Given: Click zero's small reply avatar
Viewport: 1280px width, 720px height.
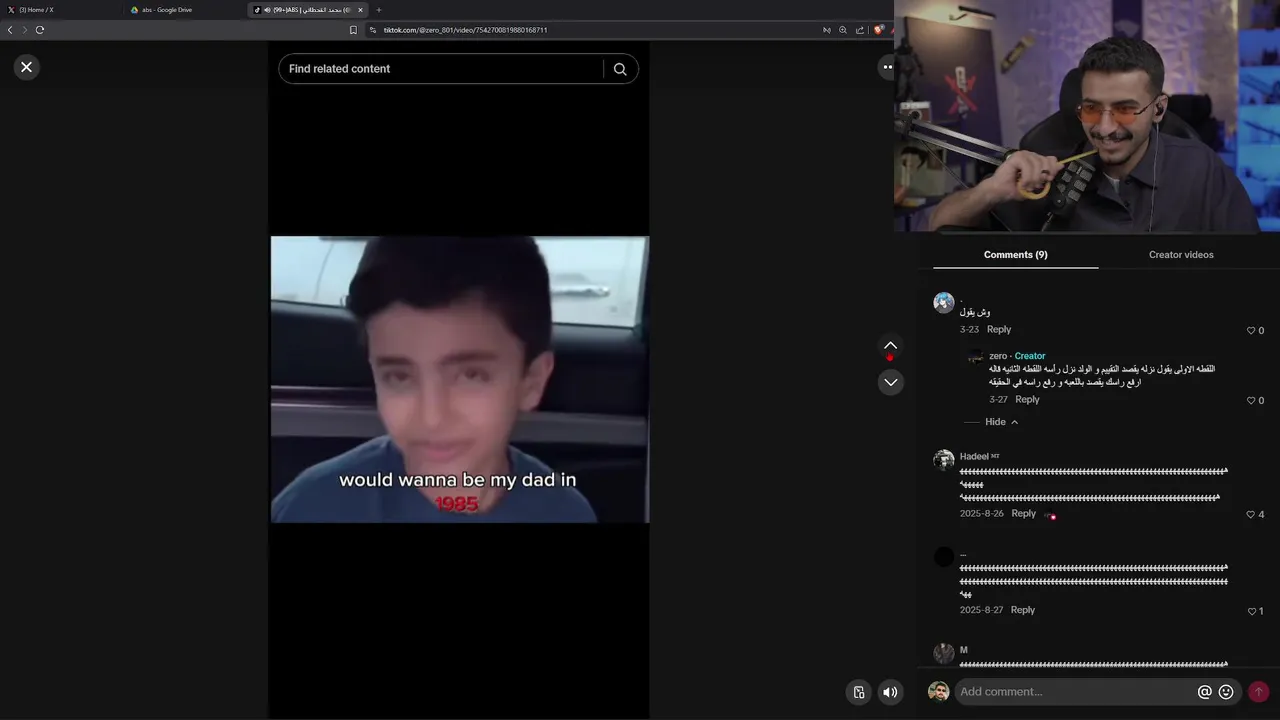Looking at the screenshot, I should [x=976, y=358].
